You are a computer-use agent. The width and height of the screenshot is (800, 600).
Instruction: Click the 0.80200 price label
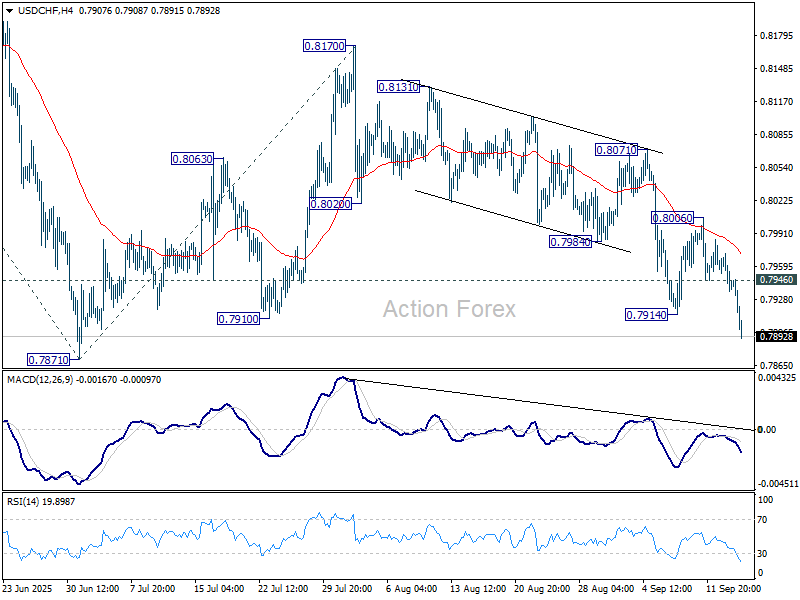[x=330, y=203]
